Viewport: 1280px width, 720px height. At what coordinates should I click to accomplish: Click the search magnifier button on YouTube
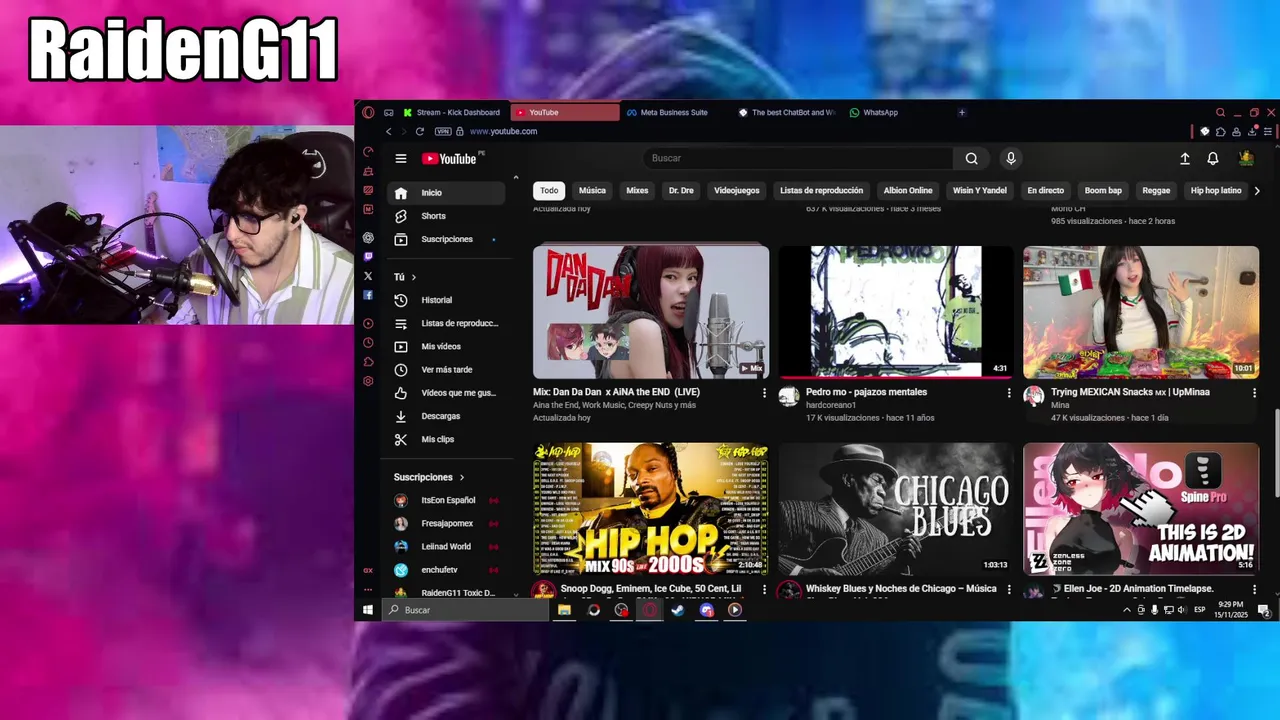(x=971, y=158)
